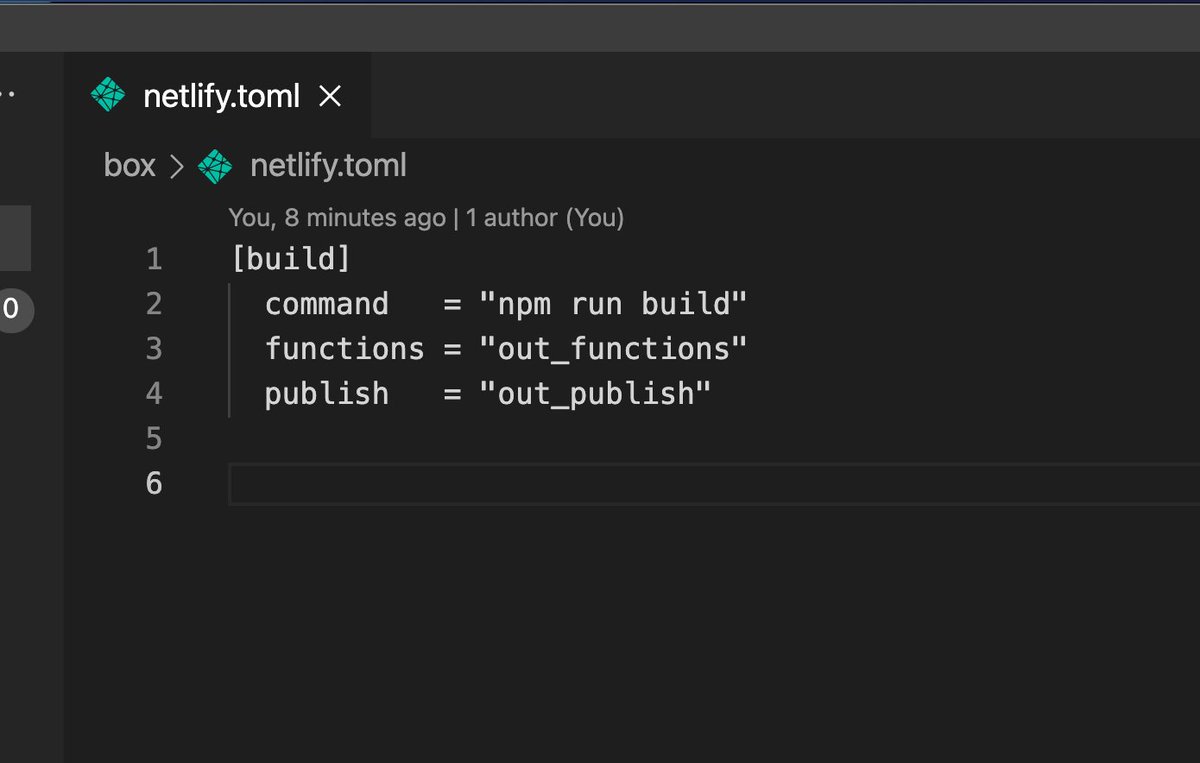Place the cursor on empty line 6
This screenshot has width=1200, height=763.
714,484
